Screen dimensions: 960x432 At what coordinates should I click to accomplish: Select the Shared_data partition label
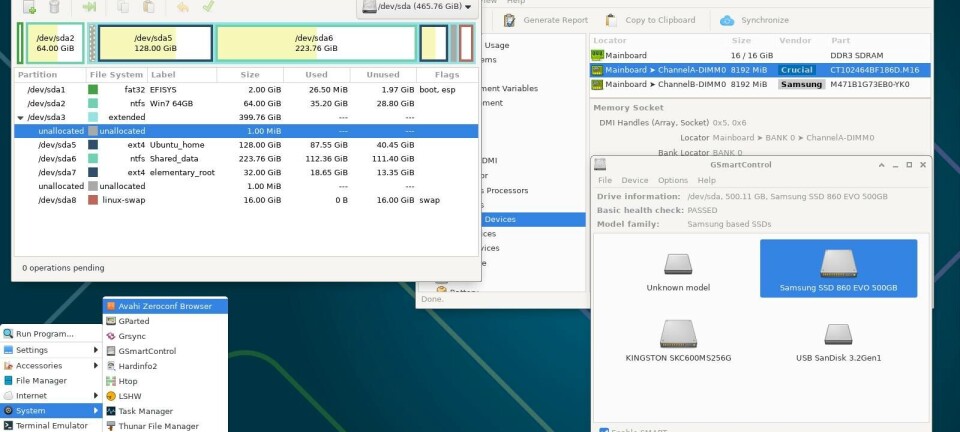click(x=174, y=158)
